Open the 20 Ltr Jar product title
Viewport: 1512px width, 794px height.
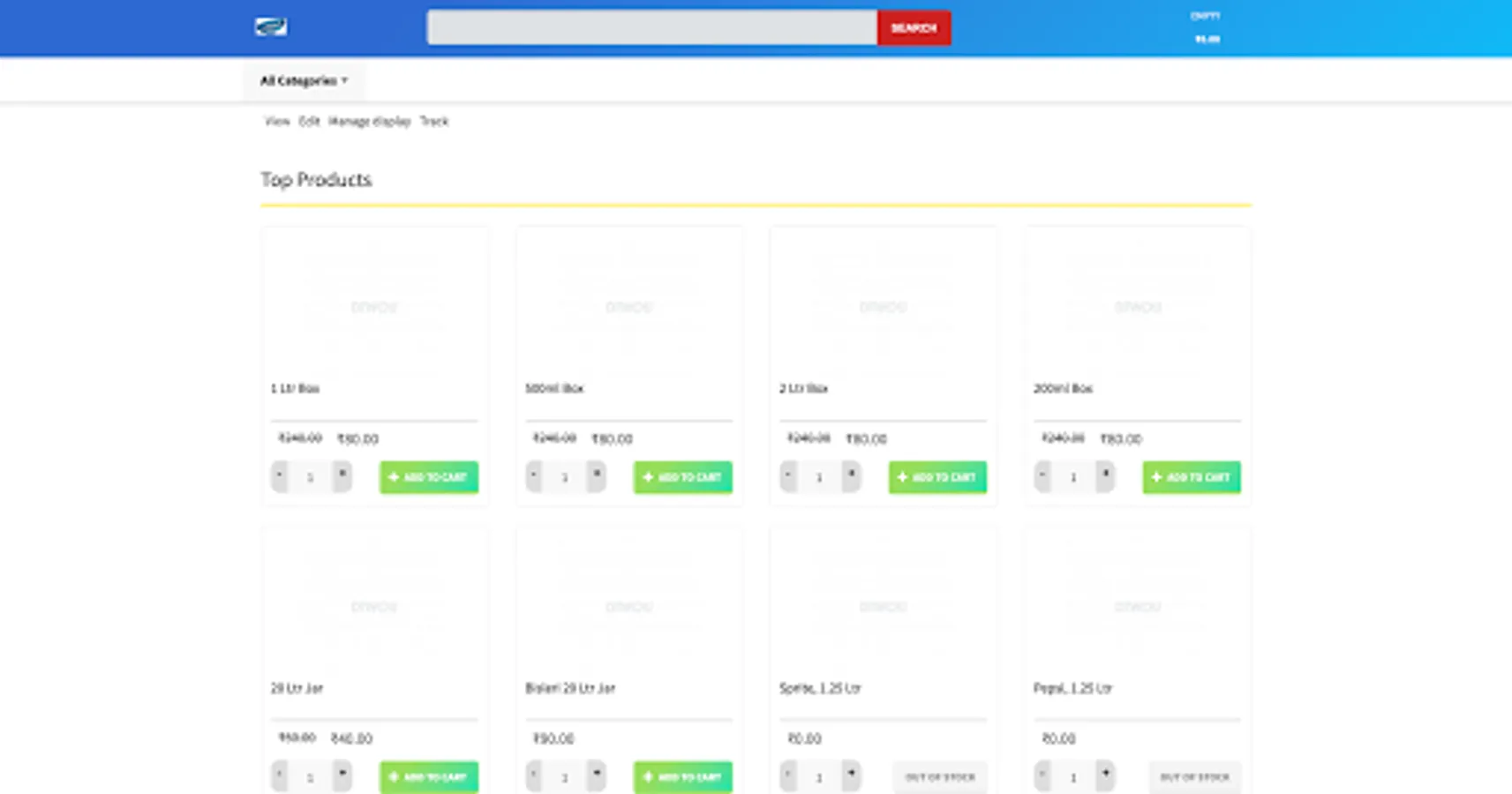coord(297,688)
